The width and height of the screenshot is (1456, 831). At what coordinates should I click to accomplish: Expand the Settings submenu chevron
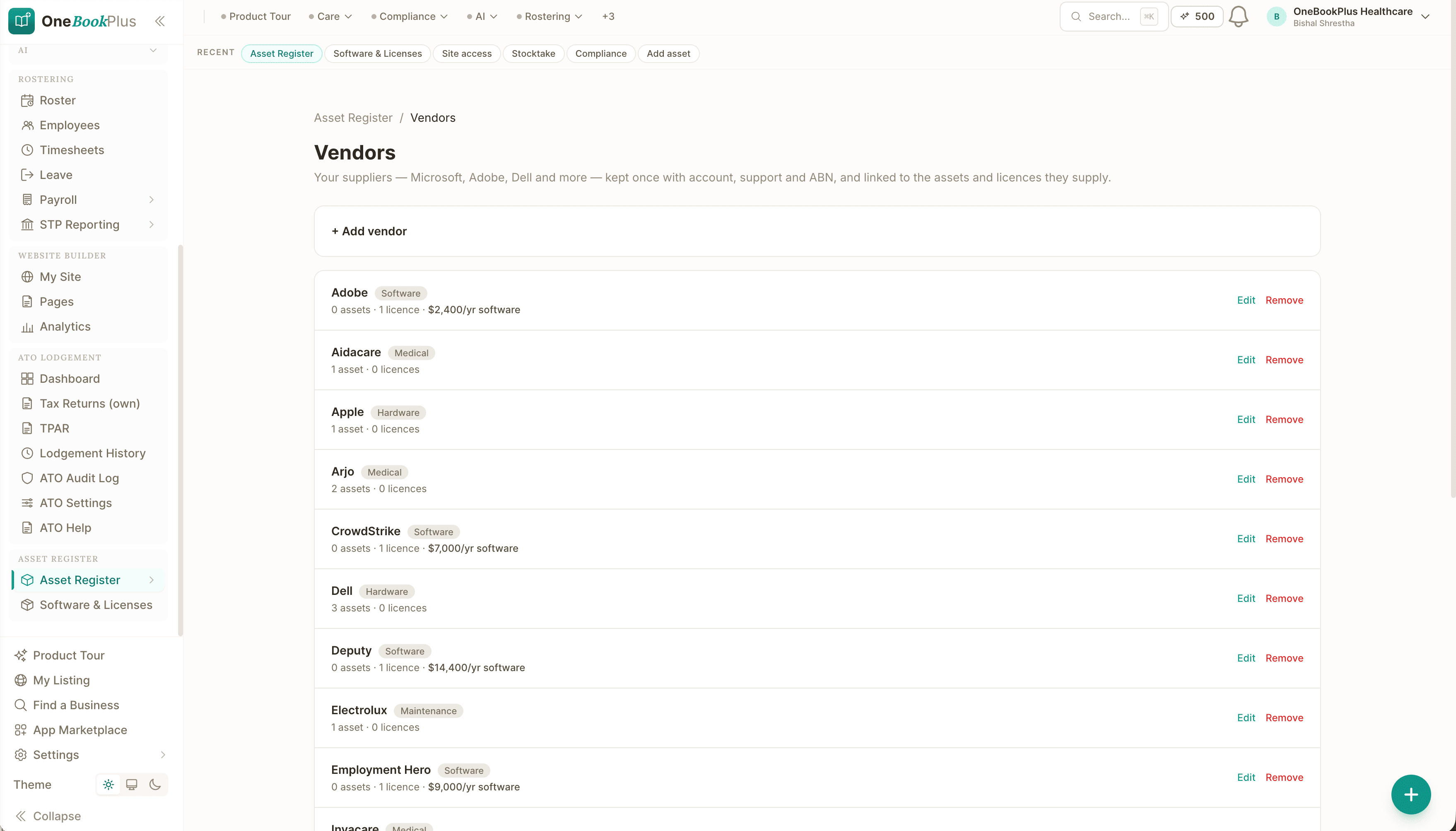point(163,754)
